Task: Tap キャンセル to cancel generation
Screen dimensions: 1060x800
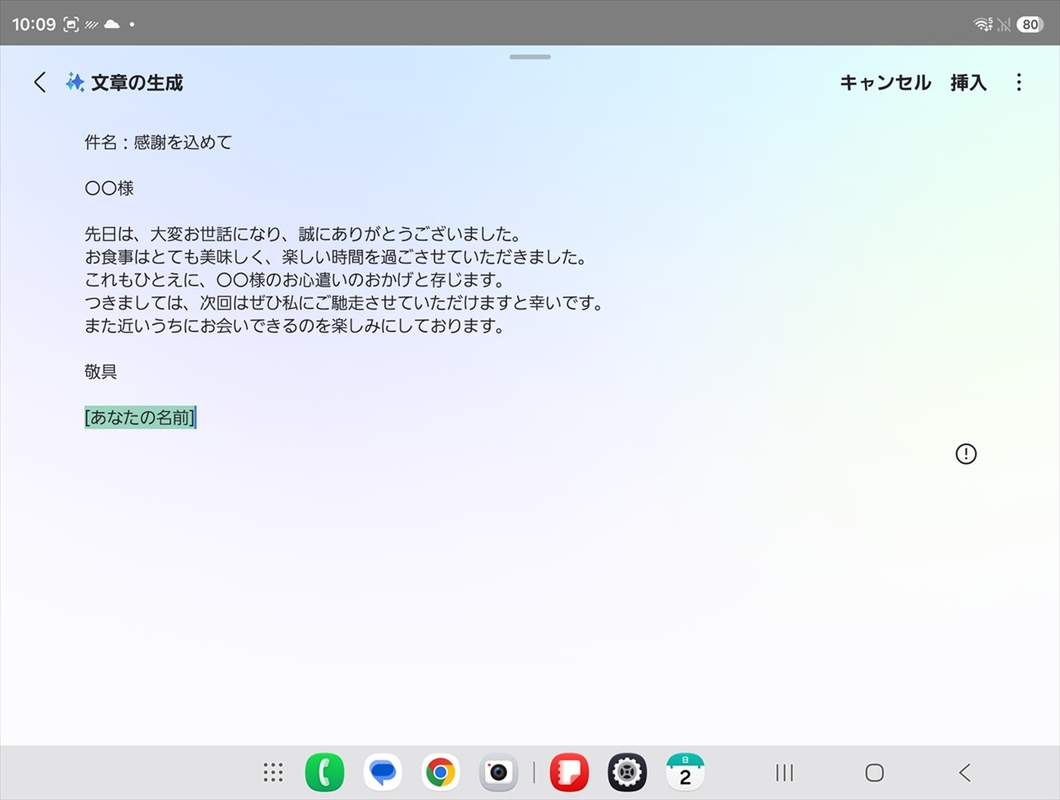Action: pyautogui.click(x=885, y=83)
